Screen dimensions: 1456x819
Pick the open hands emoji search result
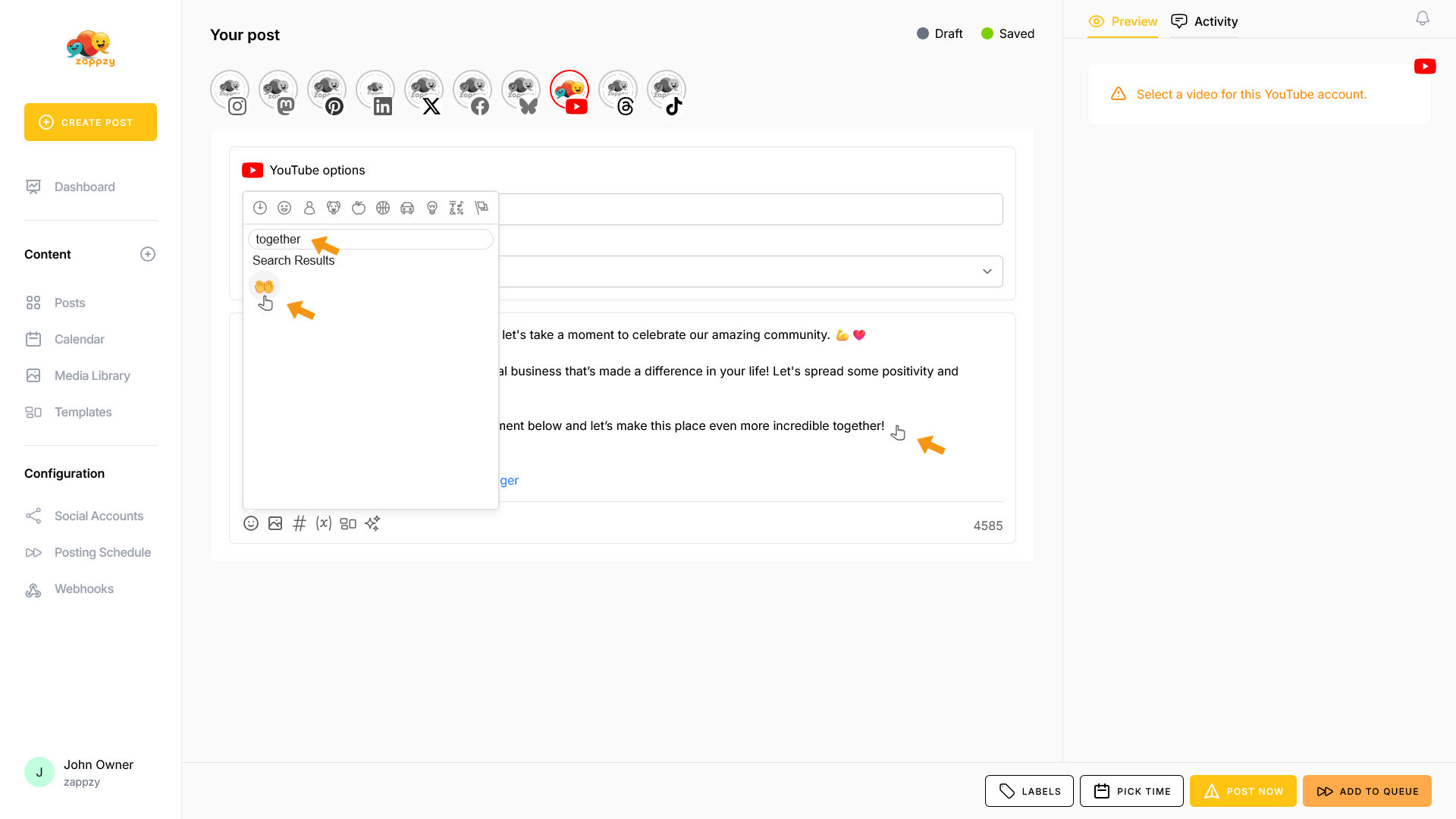pyautogui.click(x=264, y=286)
